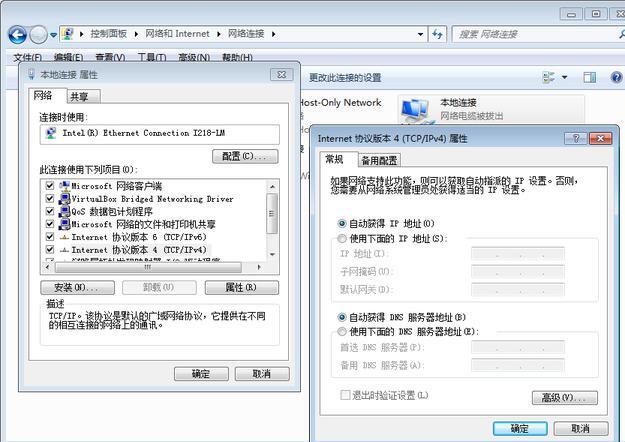Expand the arrow after 网络连接 breadcrumb

click(273, 34)
